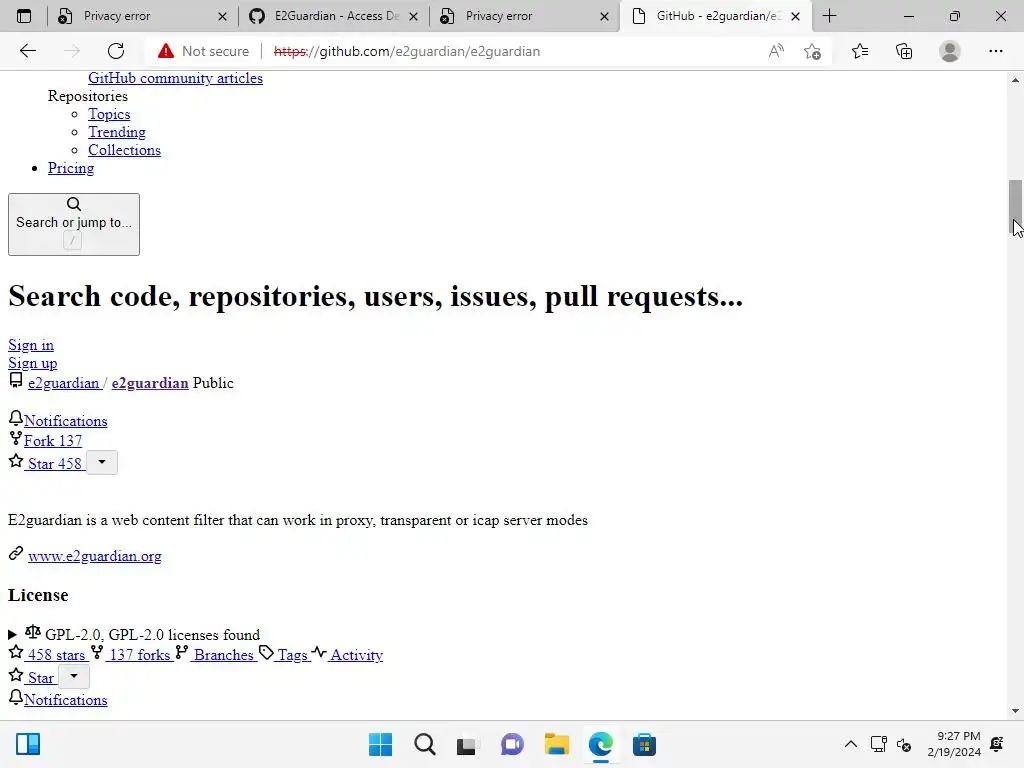The height and width of the screenshot is (768, 1024).
Task: Open the Favorites list icon
Action: point(859,51)
